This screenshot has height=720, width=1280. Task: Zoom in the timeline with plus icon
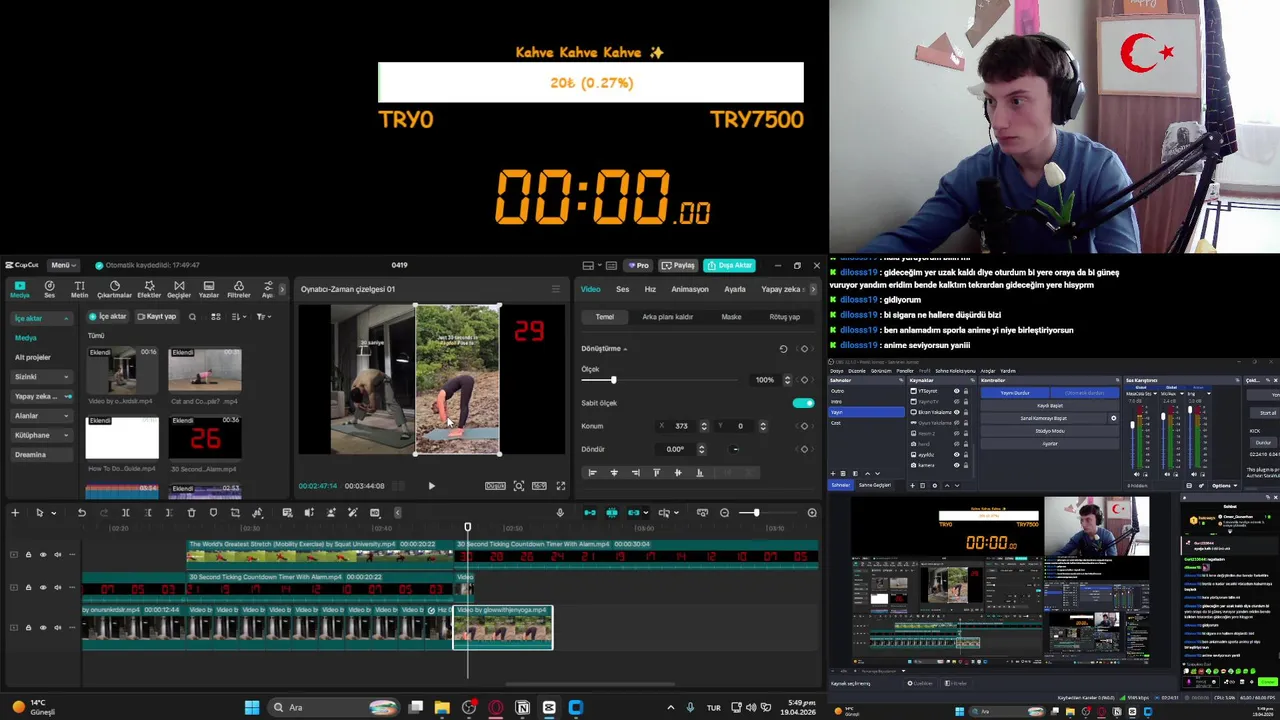(x=812, y=513)
